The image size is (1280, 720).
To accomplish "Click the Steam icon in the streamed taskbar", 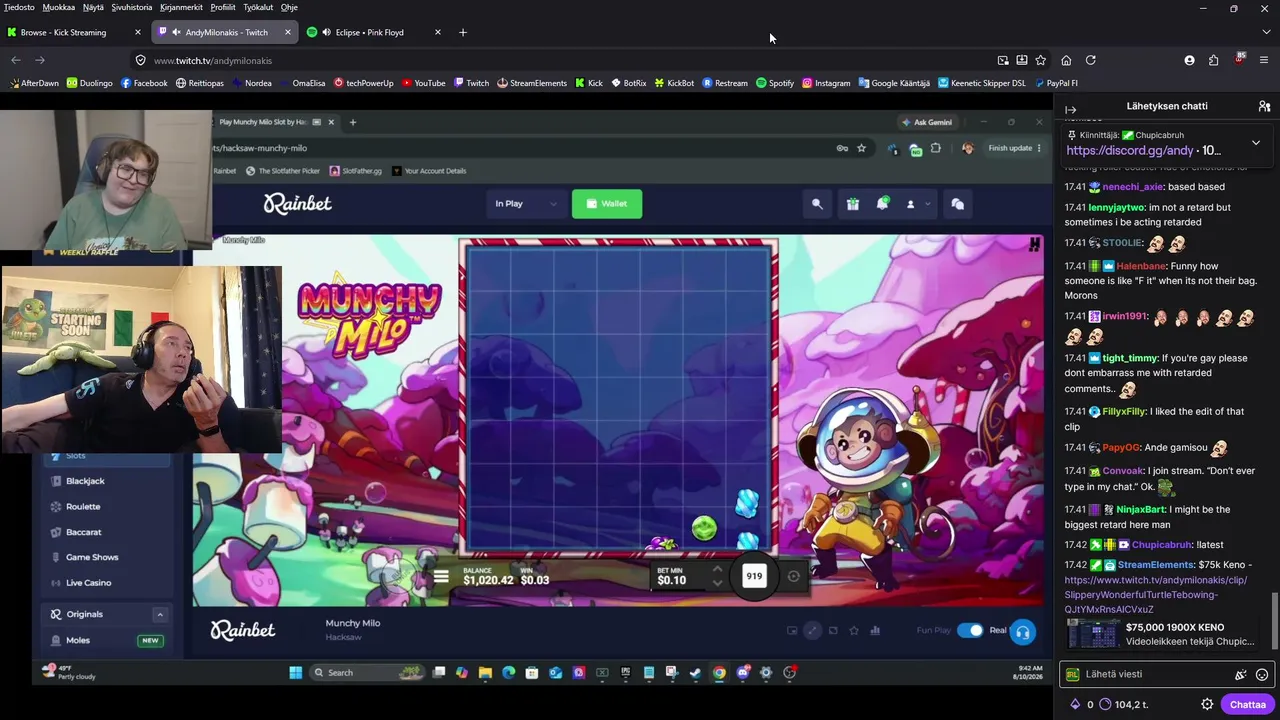I will coord(695,673).
